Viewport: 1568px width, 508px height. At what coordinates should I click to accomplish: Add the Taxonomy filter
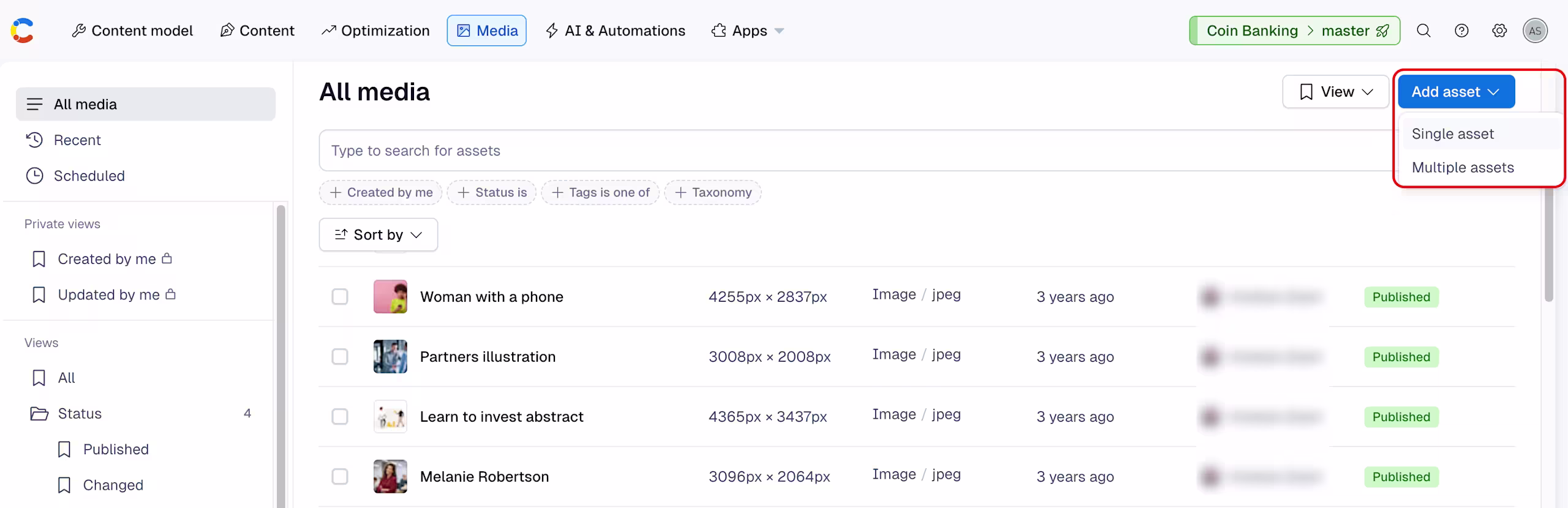click(713, 192)
